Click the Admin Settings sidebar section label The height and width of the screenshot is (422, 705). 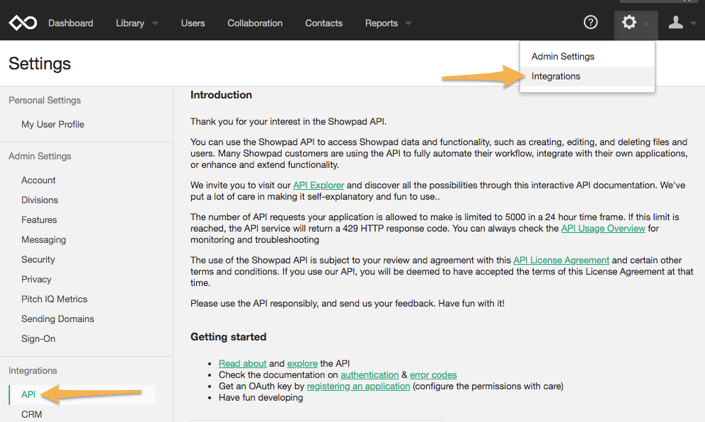(40, 156)
